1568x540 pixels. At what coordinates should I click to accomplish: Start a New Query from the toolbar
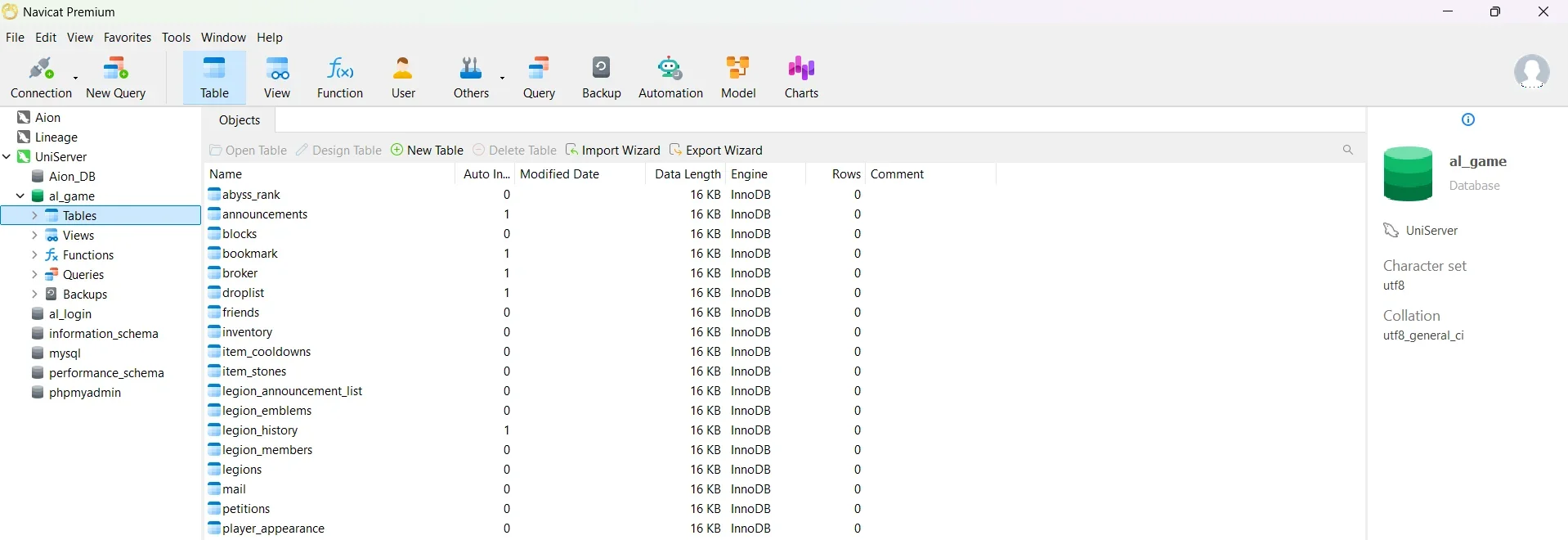point(116,78)
